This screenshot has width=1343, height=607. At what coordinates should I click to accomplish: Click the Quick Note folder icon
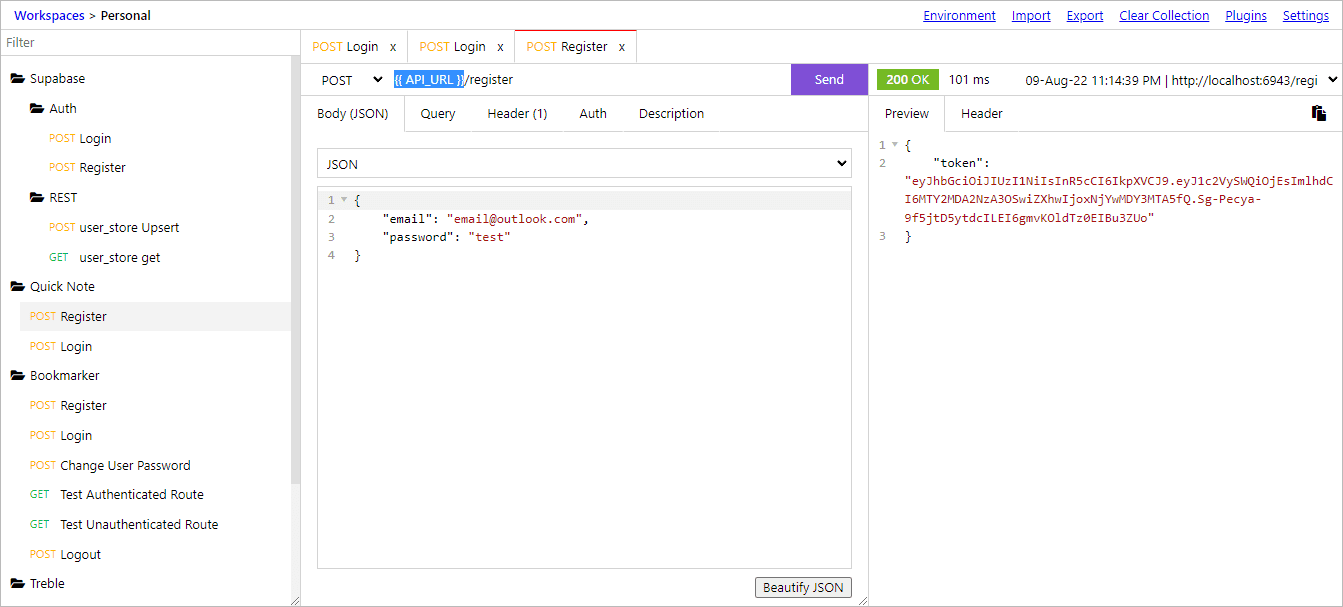click(17, 287)
